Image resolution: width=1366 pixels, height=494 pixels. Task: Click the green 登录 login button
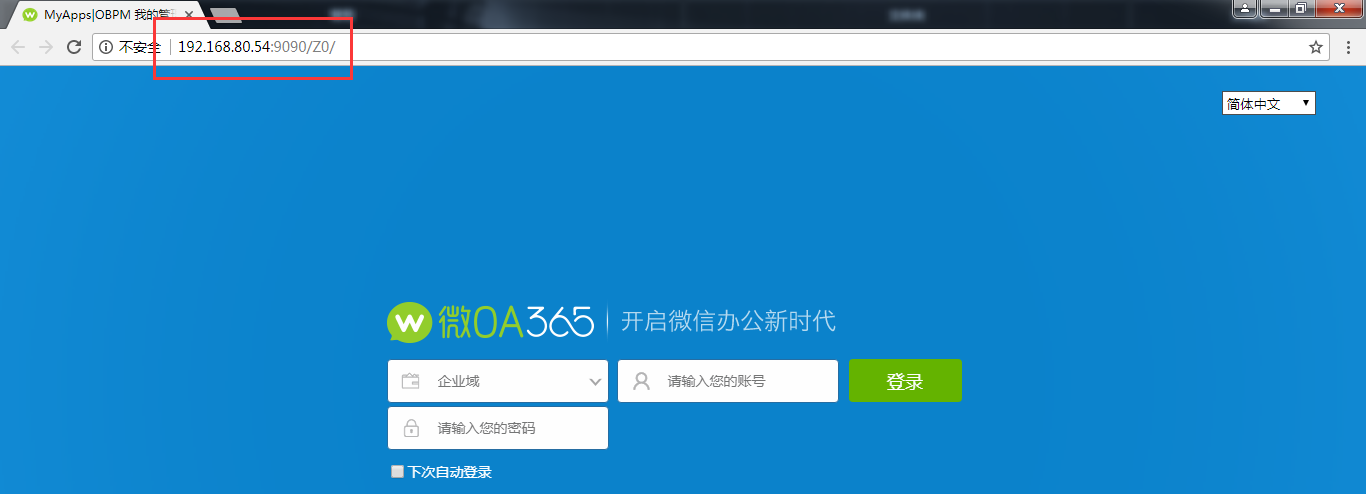[x=905, y=381]
